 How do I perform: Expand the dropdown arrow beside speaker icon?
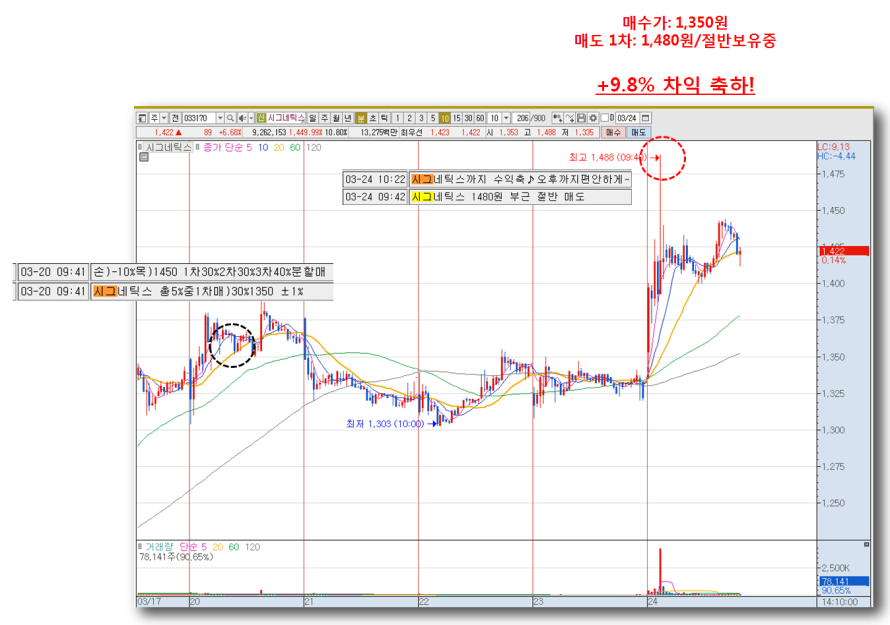(251, 118)
